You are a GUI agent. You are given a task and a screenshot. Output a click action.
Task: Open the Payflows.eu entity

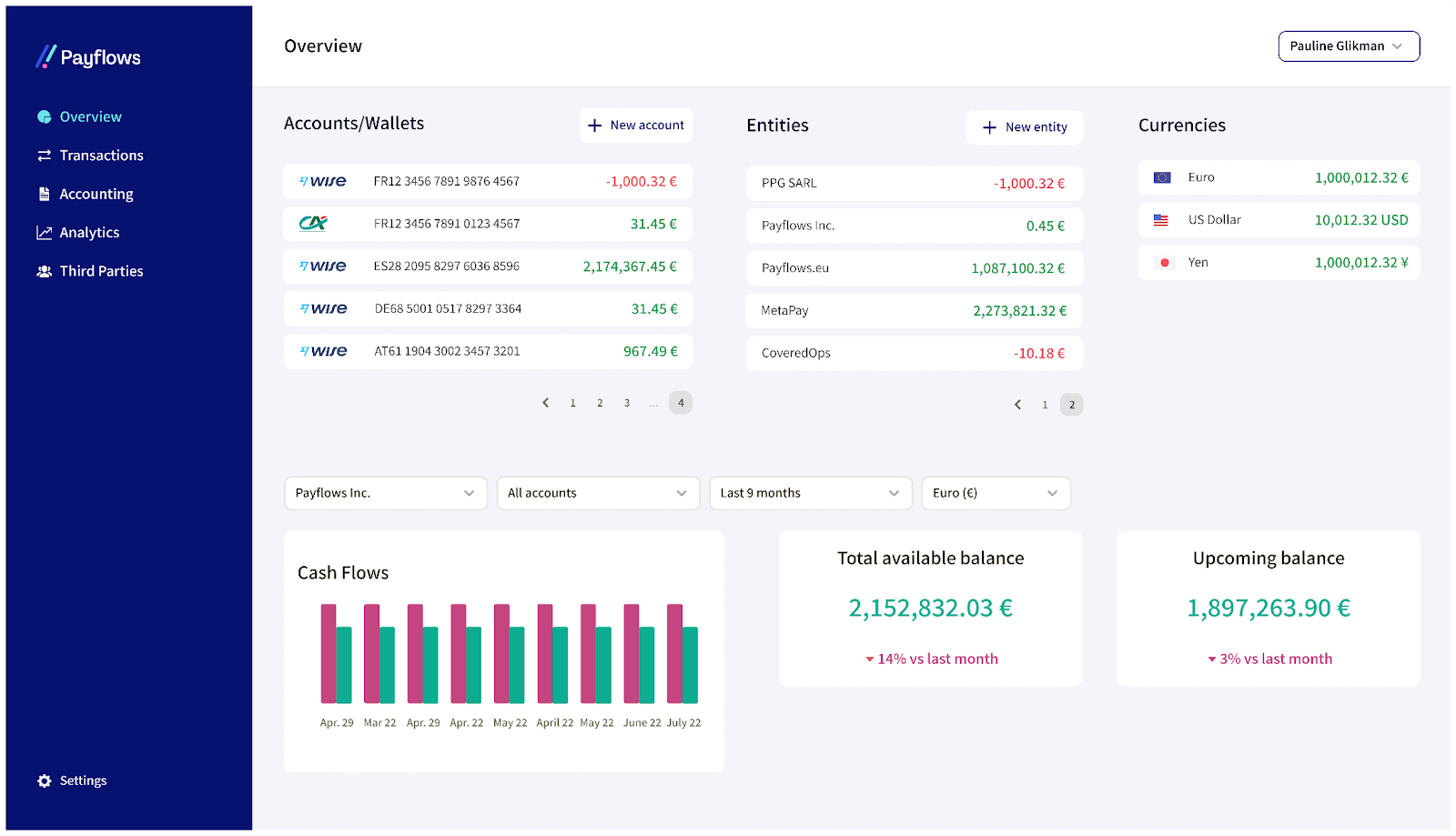click(915, 268)
